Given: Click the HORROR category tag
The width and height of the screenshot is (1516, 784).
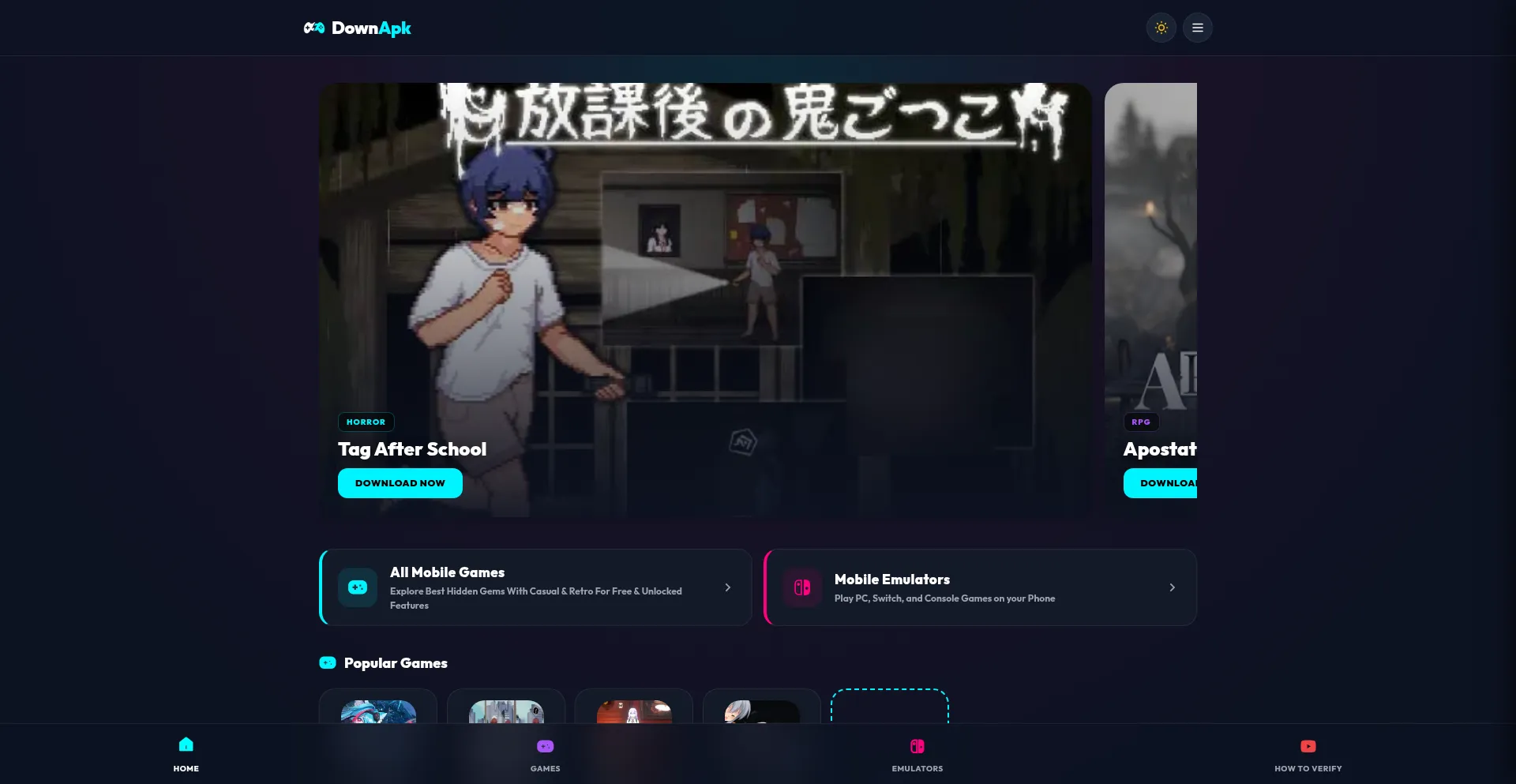Looking at the screenshot, I should [366, 422].
